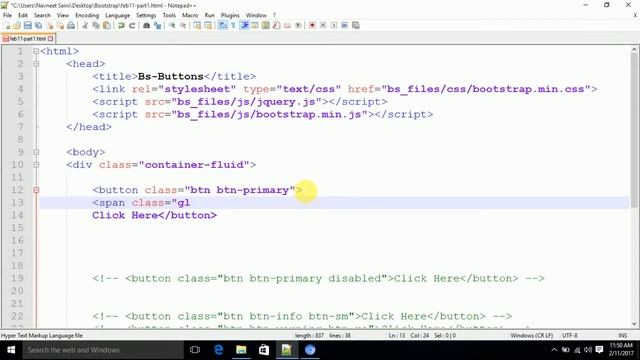
Task: Open the Macro menu
Action: [190, 15]
